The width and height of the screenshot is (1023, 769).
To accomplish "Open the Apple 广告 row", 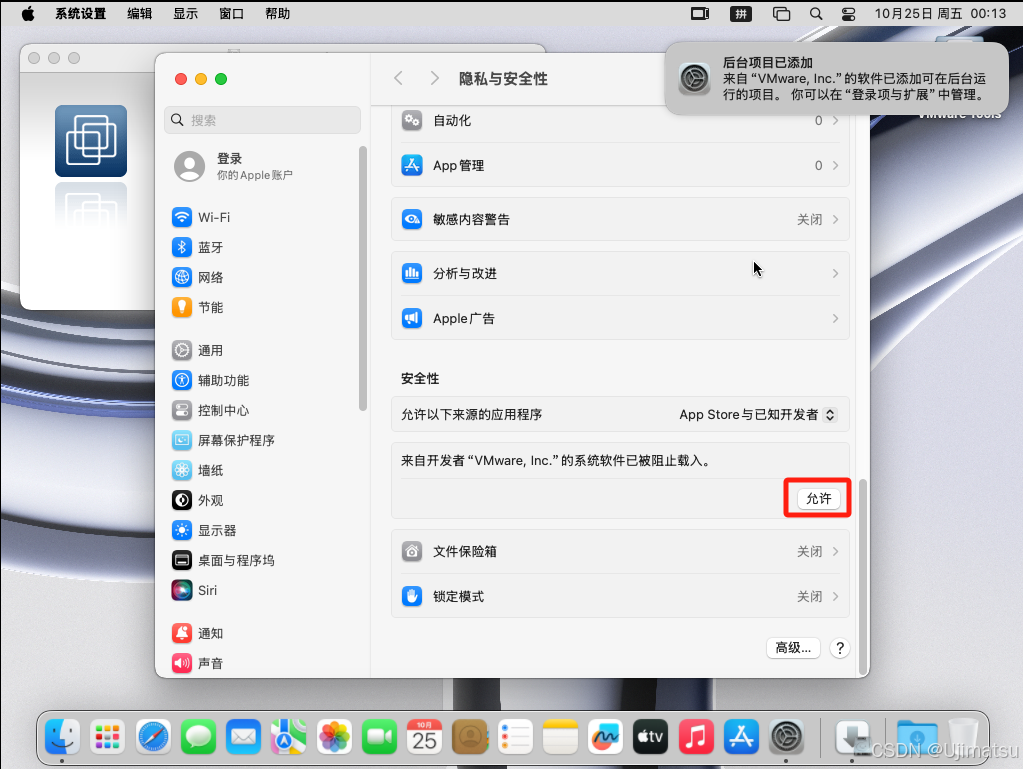I will tap(620, 318).
